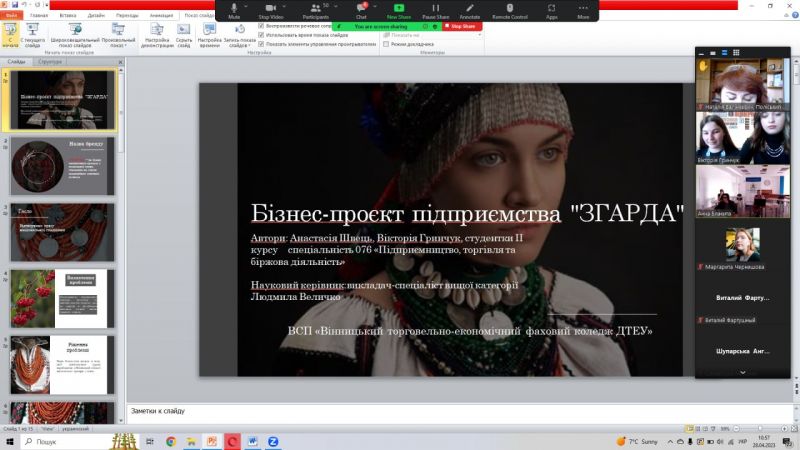Open the File tab (Файл)

click(11, 15)
